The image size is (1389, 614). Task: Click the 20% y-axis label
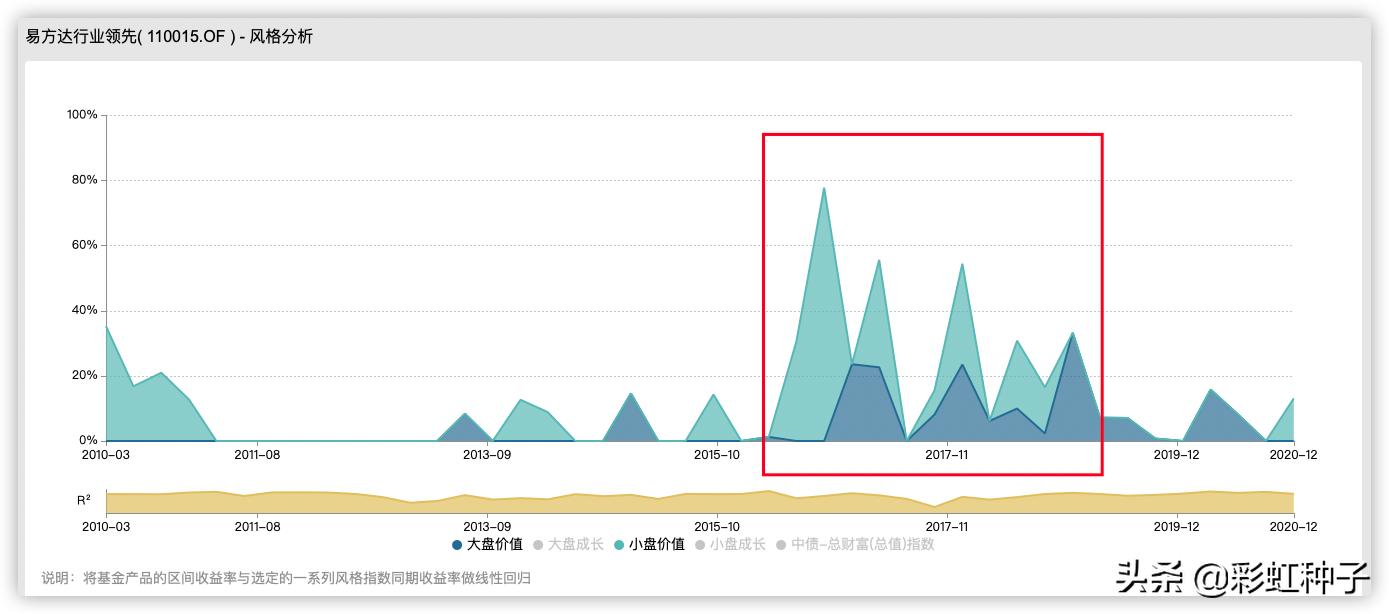pyautogui.click(x=85, y=376)
